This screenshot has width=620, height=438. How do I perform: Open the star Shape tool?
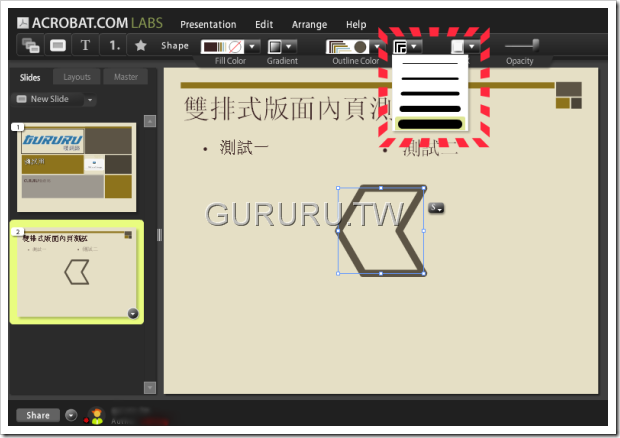141,45
